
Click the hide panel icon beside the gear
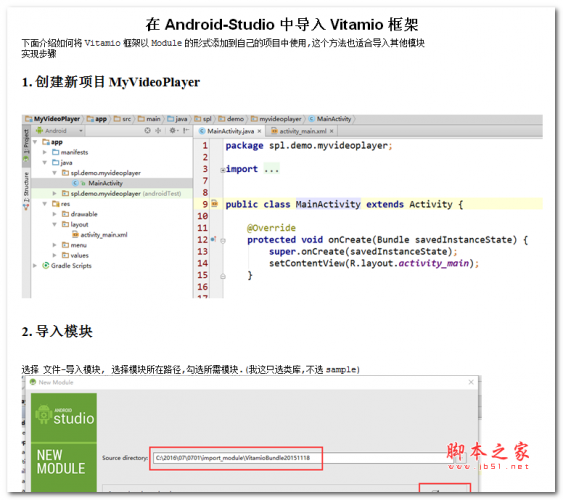[186, 131]
